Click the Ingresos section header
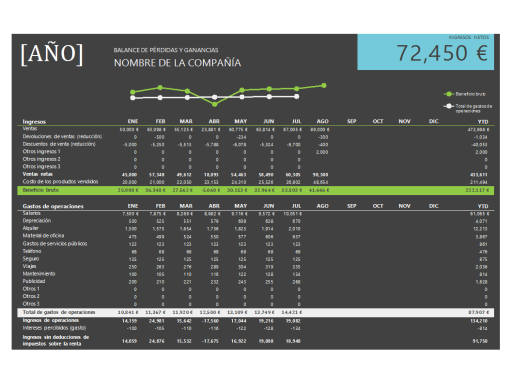This screenshot has height=384, width=512. tap(34, 121)
